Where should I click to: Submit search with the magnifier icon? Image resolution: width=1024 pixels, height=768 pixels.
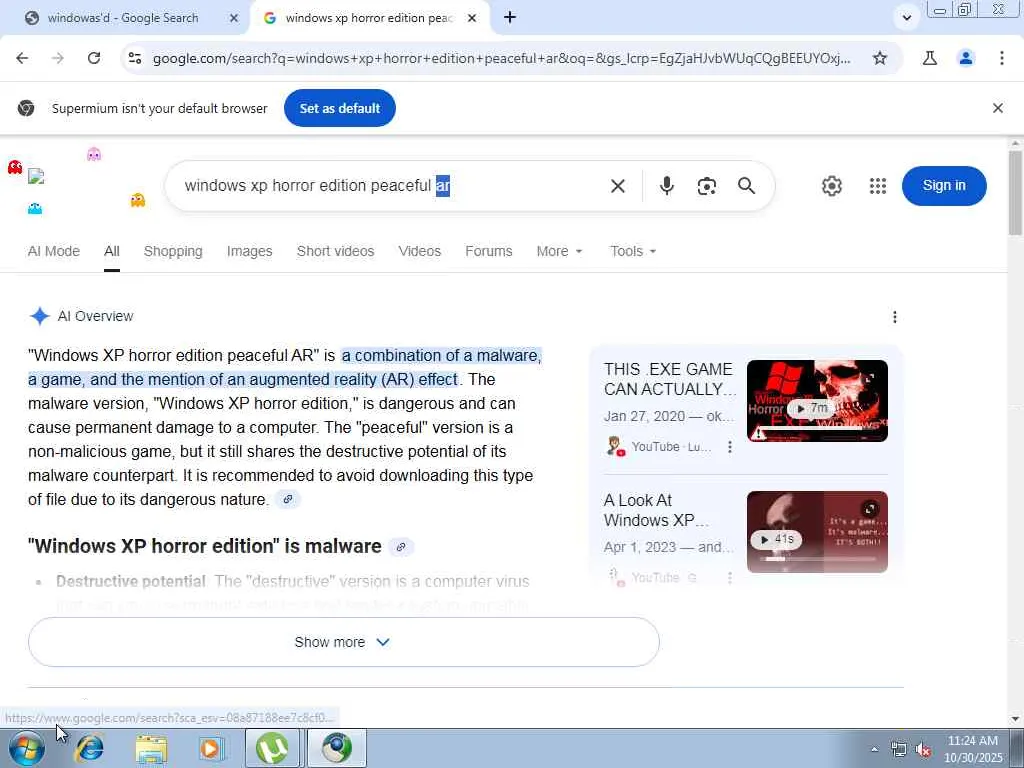click(746, 186)
